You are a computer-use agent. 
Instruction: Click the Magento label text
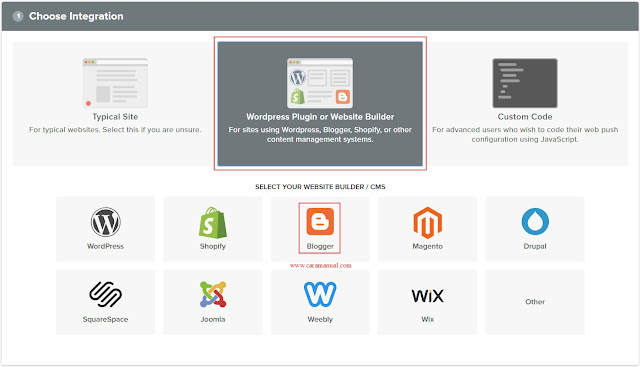(x=427, y=246)
